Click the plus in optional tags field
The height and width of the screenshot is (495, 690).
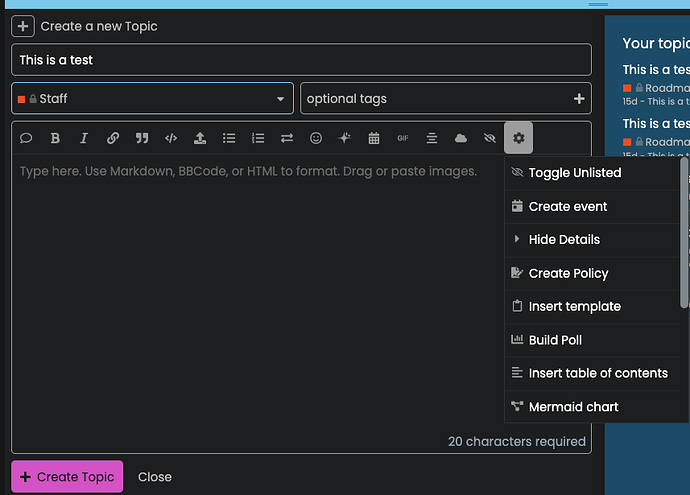tap(579, 99)
